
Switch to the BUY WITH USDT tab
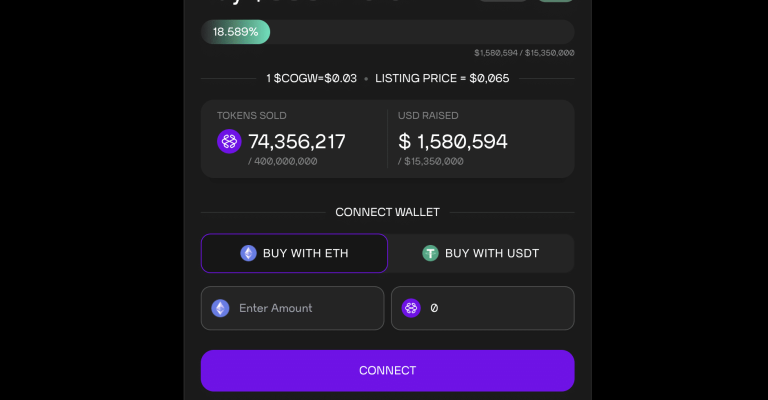click(481, 253)
